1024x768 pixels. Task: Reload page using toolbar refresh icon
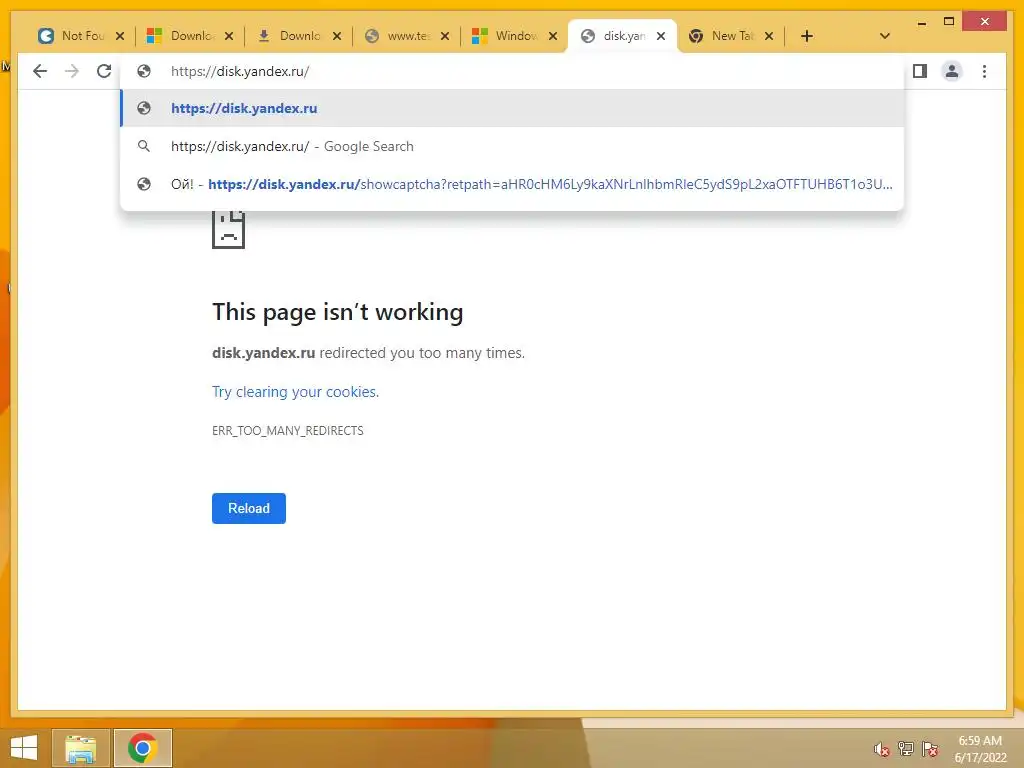(104, 71)
